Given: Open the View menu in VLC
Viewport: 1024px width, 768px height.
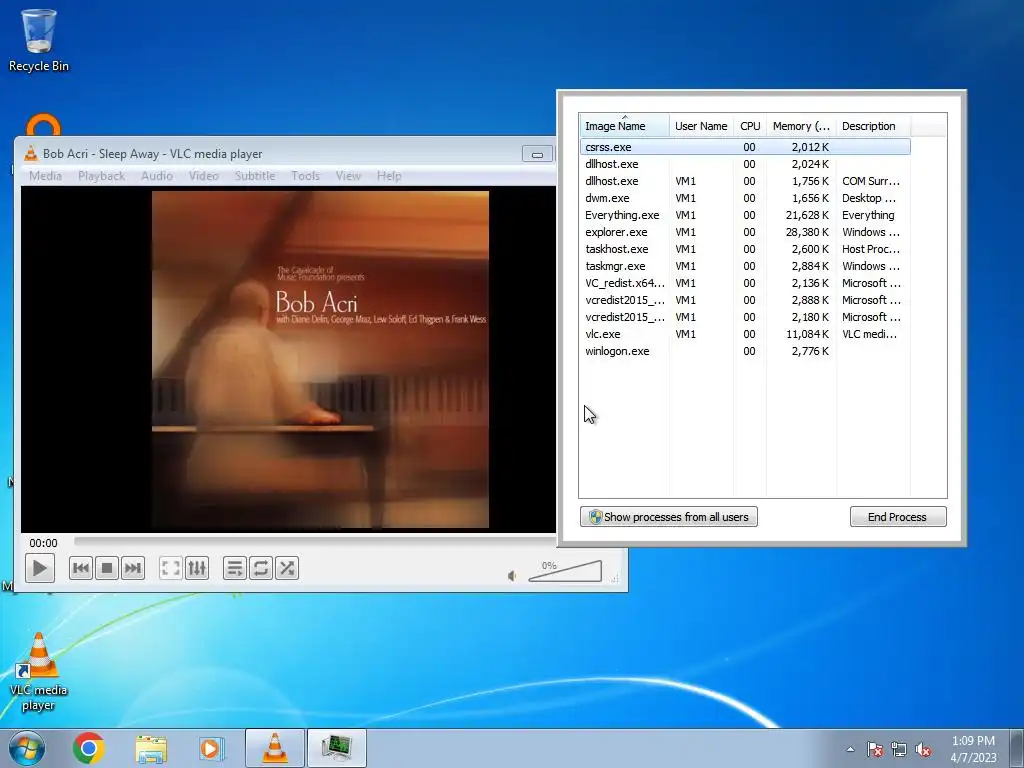Looking at the screenshot, I should 348,176.
